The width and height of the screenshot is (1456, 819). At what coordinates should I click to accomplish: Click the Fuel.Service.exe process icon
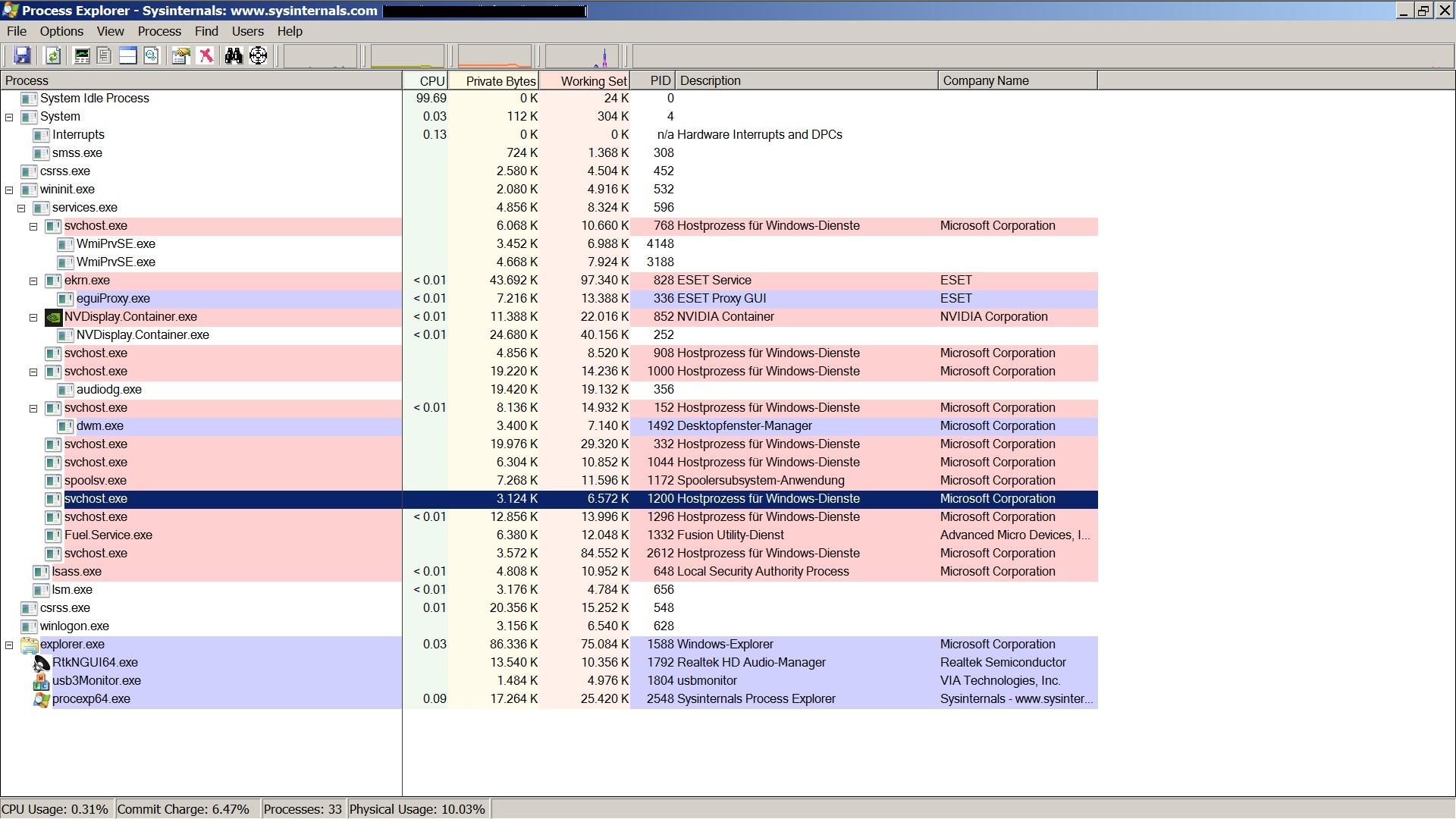pos(53,535)
